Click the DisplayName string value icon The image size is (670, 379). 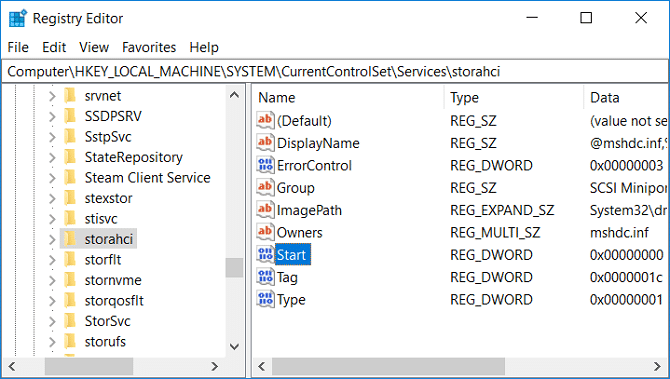pos(265,143)
